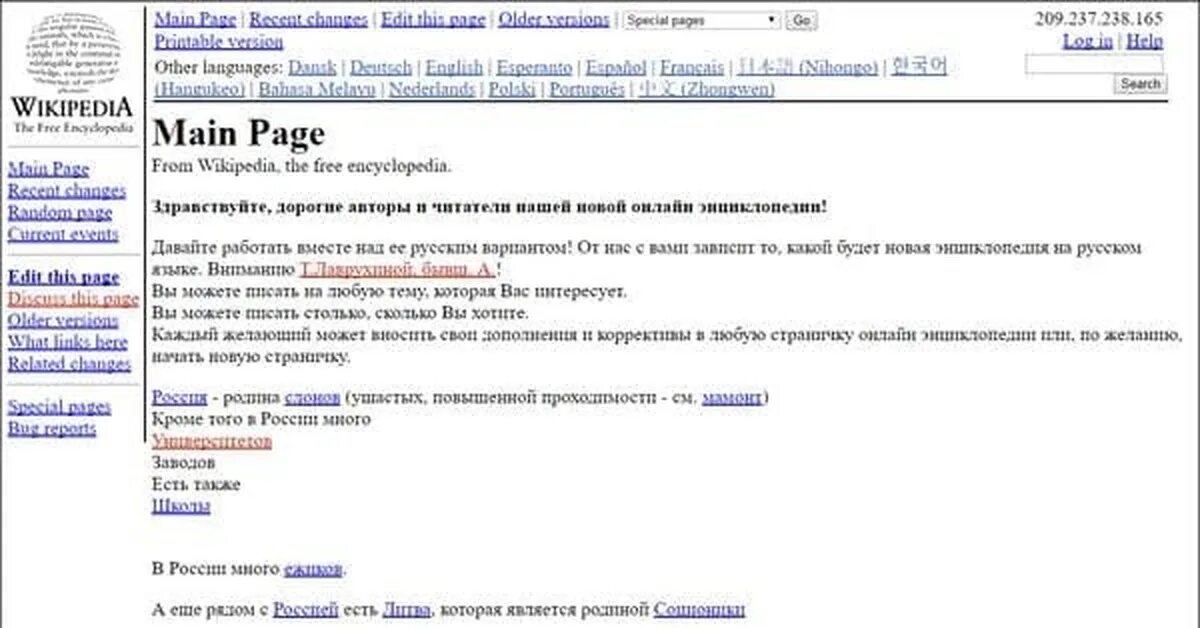Open Recent changes in sidebar
The width and height of the screenshot is (1200, 628).
[x=67, y=191]
